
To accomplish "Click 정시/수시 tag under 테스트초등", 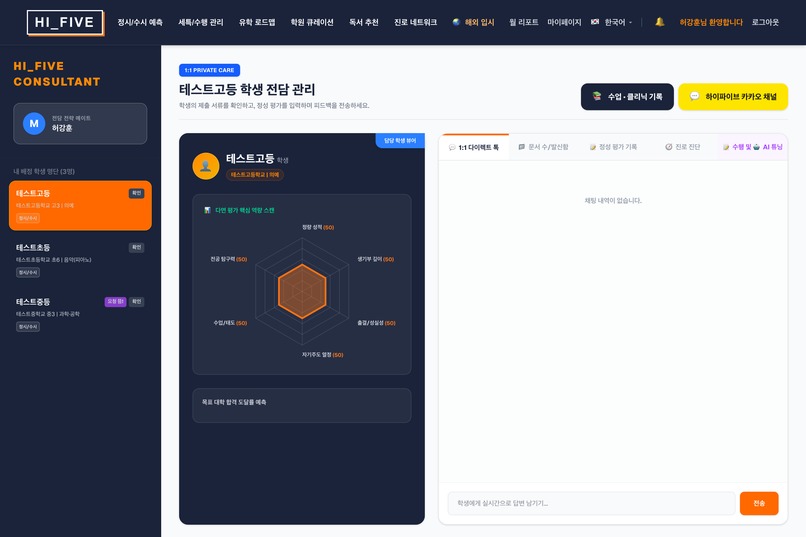I will pyautogui.click(x=28, y=272).
